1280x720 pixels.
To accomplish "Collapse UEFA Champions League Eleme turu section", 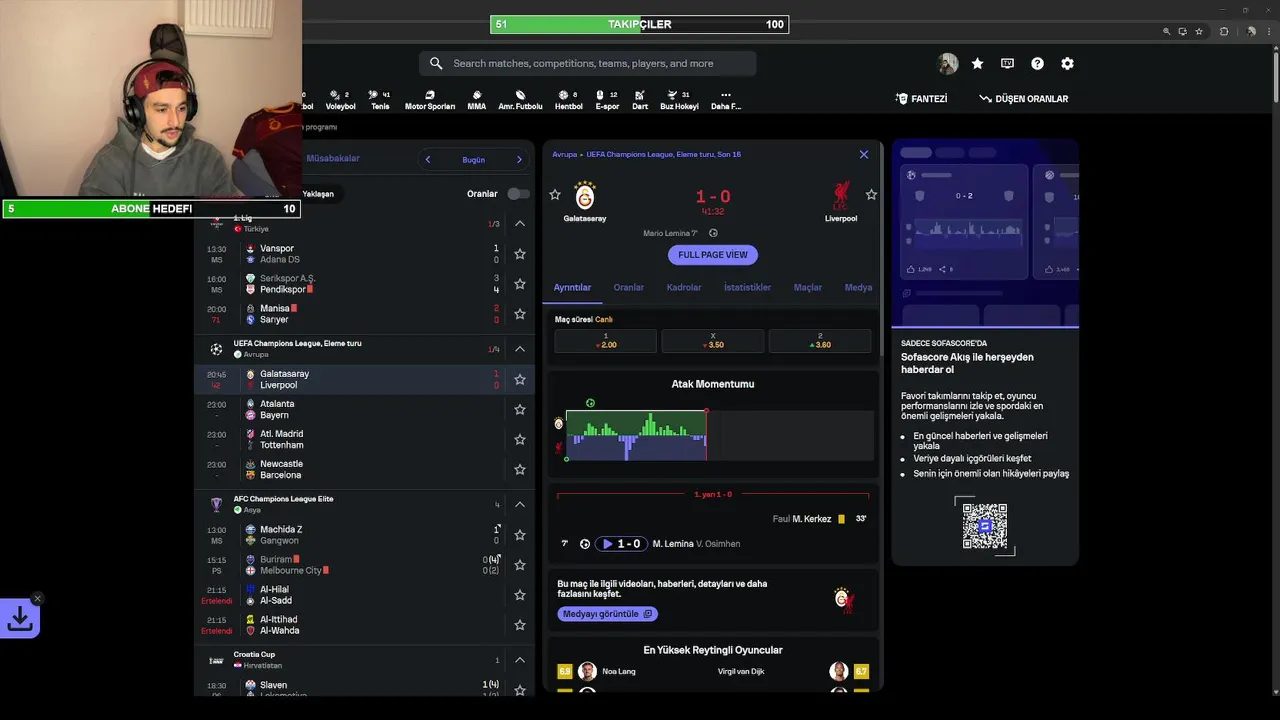I will [520, 349].
